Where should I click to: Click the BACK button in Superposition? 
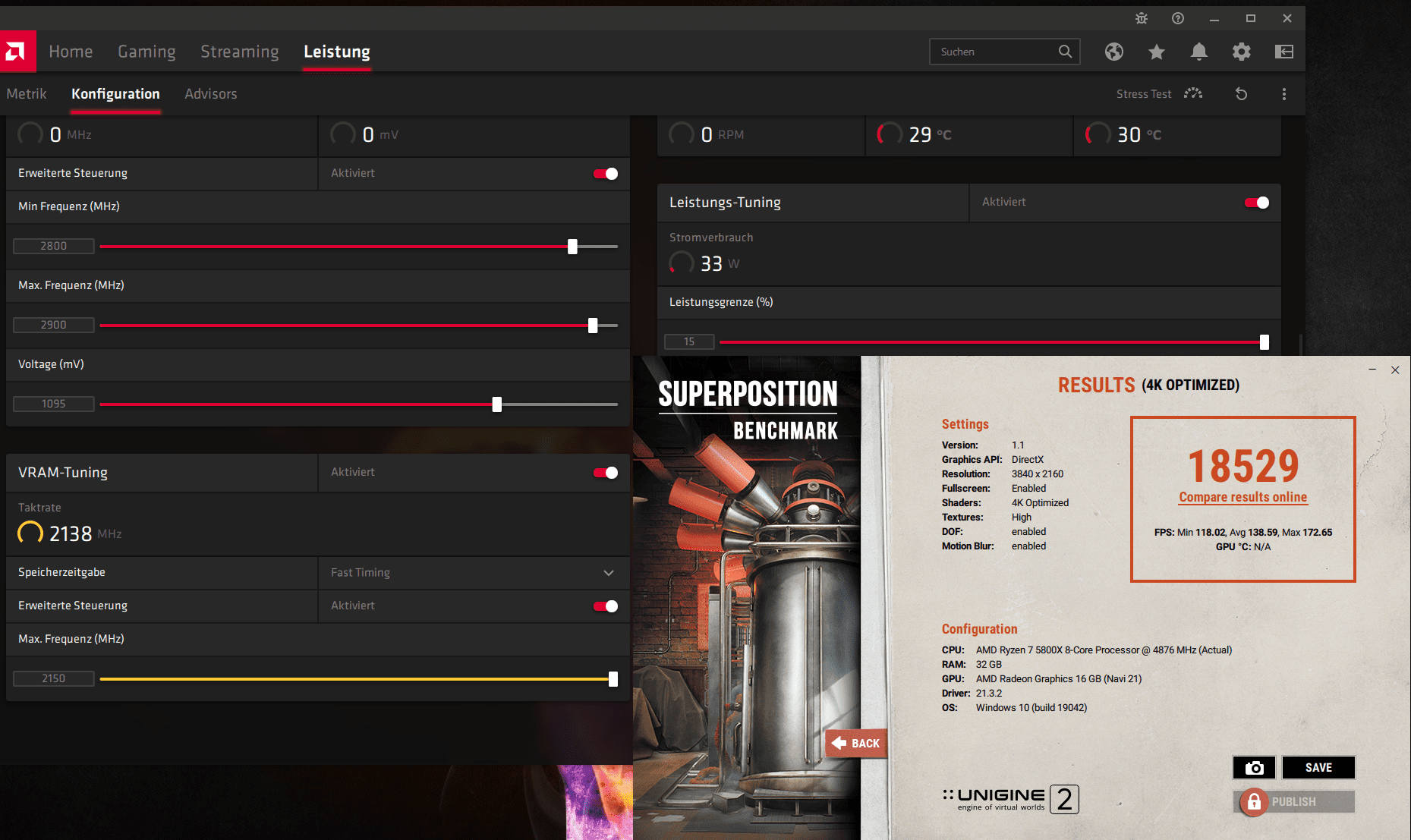pos(856,744)
